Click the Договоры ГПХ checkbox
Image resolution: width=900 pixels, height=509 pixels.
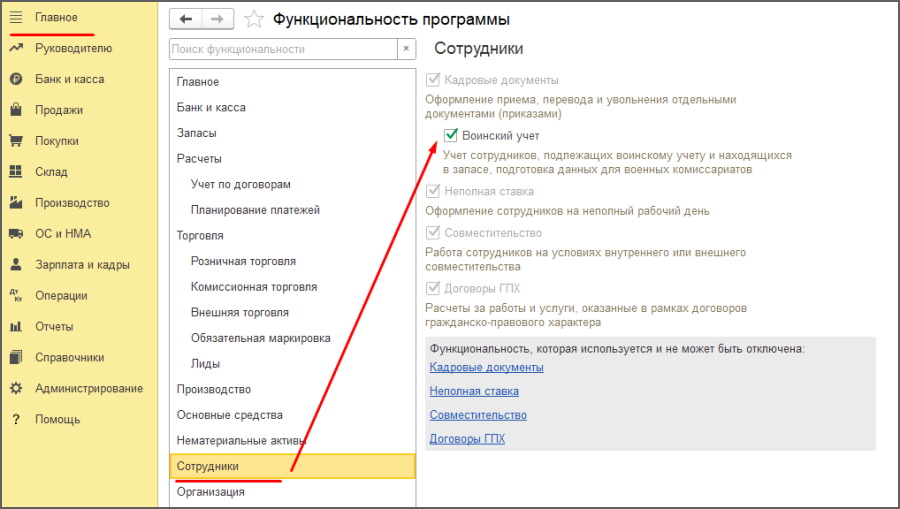click(x=433, y=288)
